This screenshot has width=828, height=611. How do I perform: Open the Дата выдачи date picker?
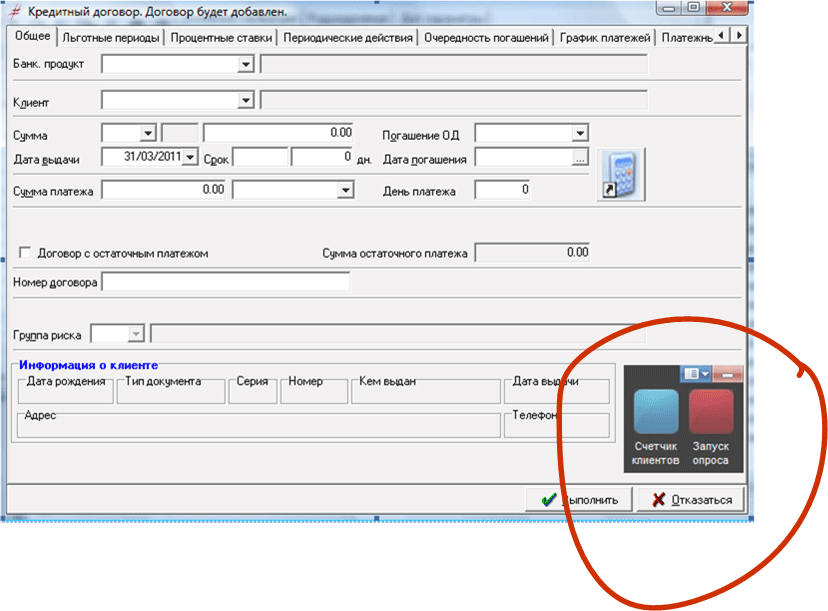point(191,158)
